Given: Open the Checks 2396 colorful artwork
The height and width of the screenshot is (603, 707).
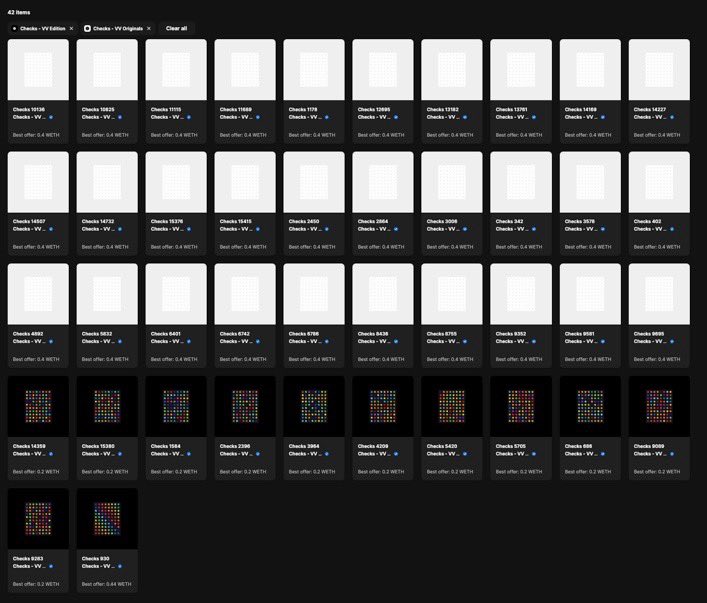Looking at the screenshot, I should pos(245,406).
